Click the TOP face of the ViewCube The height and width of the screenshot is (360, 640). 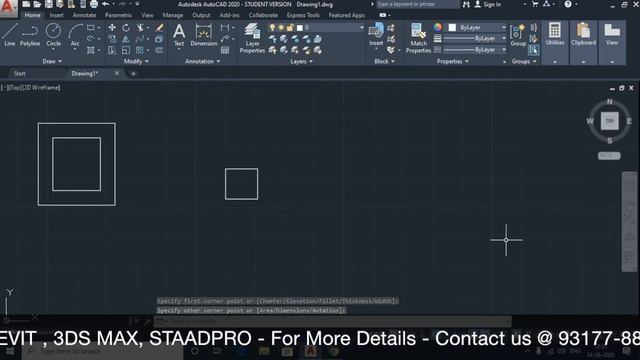tap(609, 121)
